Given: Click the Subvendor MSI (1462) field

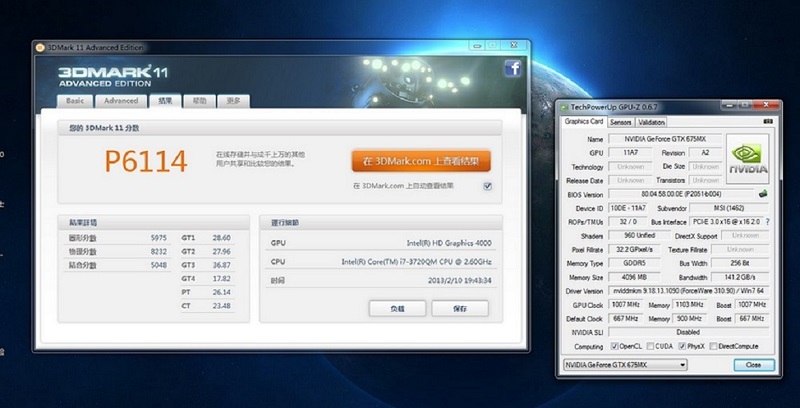Looking at the screenshot, I should (729, 208).
